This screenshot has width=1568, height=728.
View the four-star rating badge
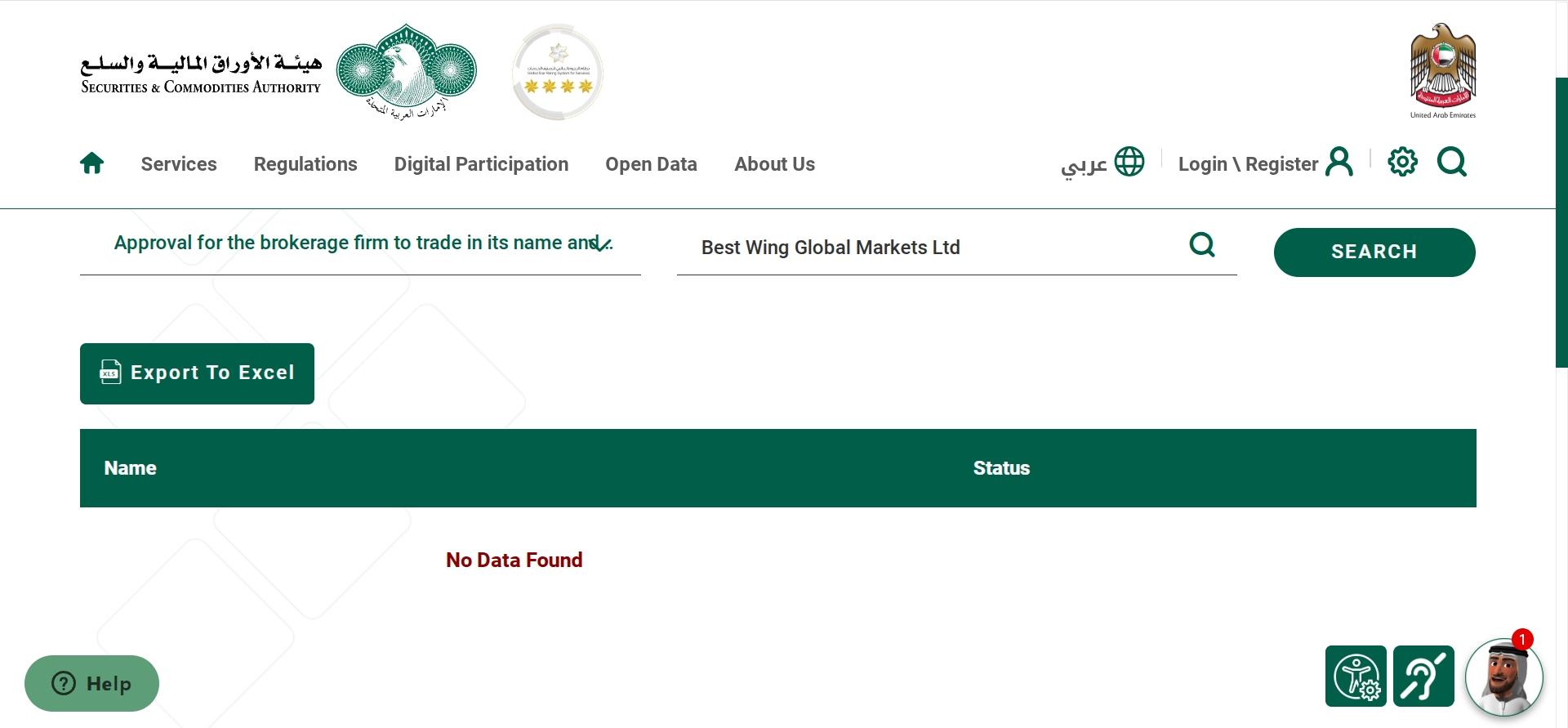point(558,72)
